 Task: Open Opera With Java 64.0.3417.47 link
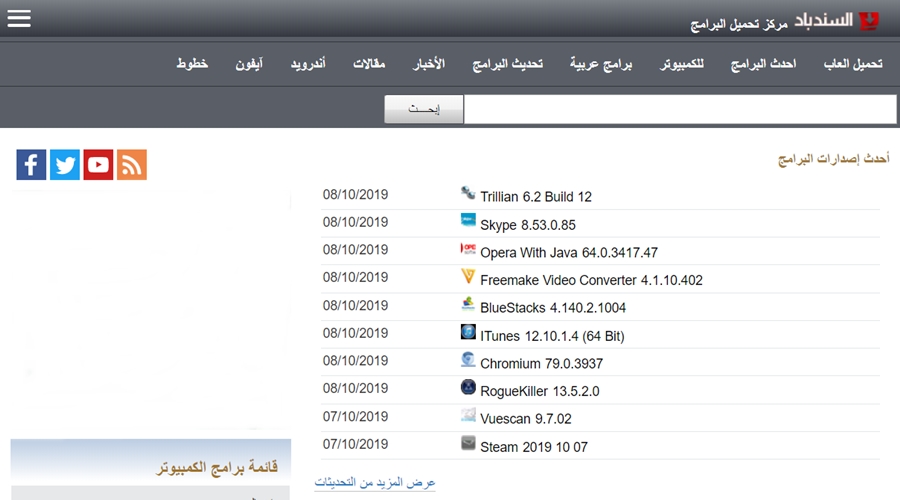(569, 253)
